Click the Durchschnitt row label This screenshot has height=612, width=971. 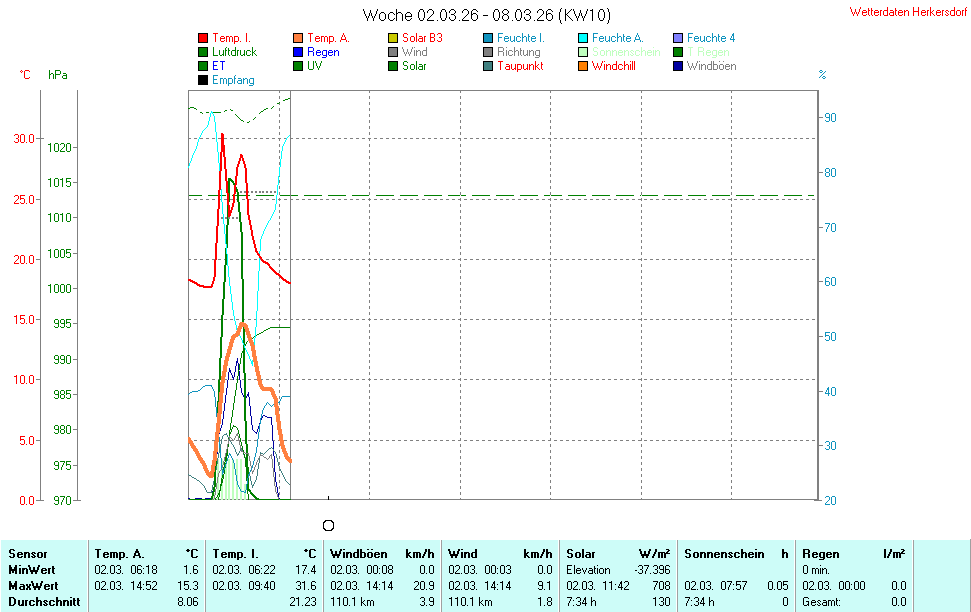(43, 602)
